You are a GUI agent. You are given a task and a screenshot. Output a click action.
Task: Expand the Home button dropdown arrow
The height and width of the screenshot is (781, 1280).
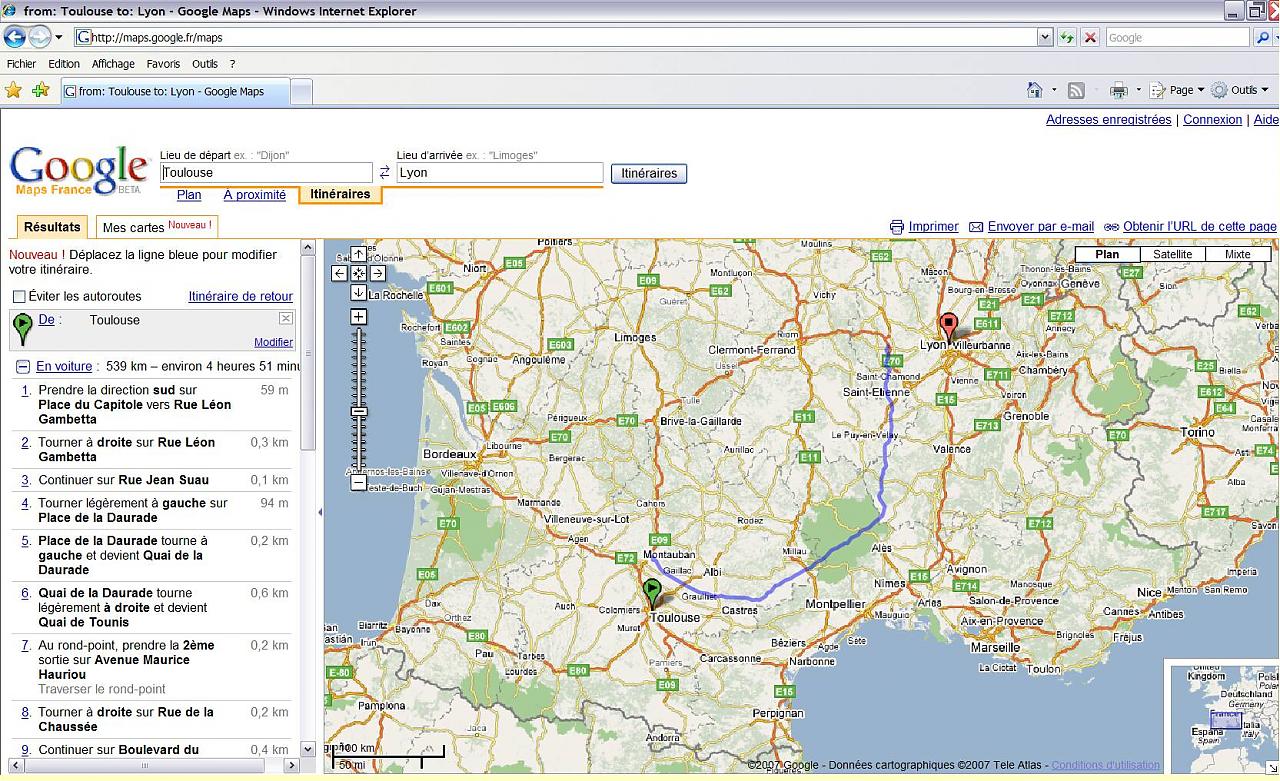tap(1054, 90)
